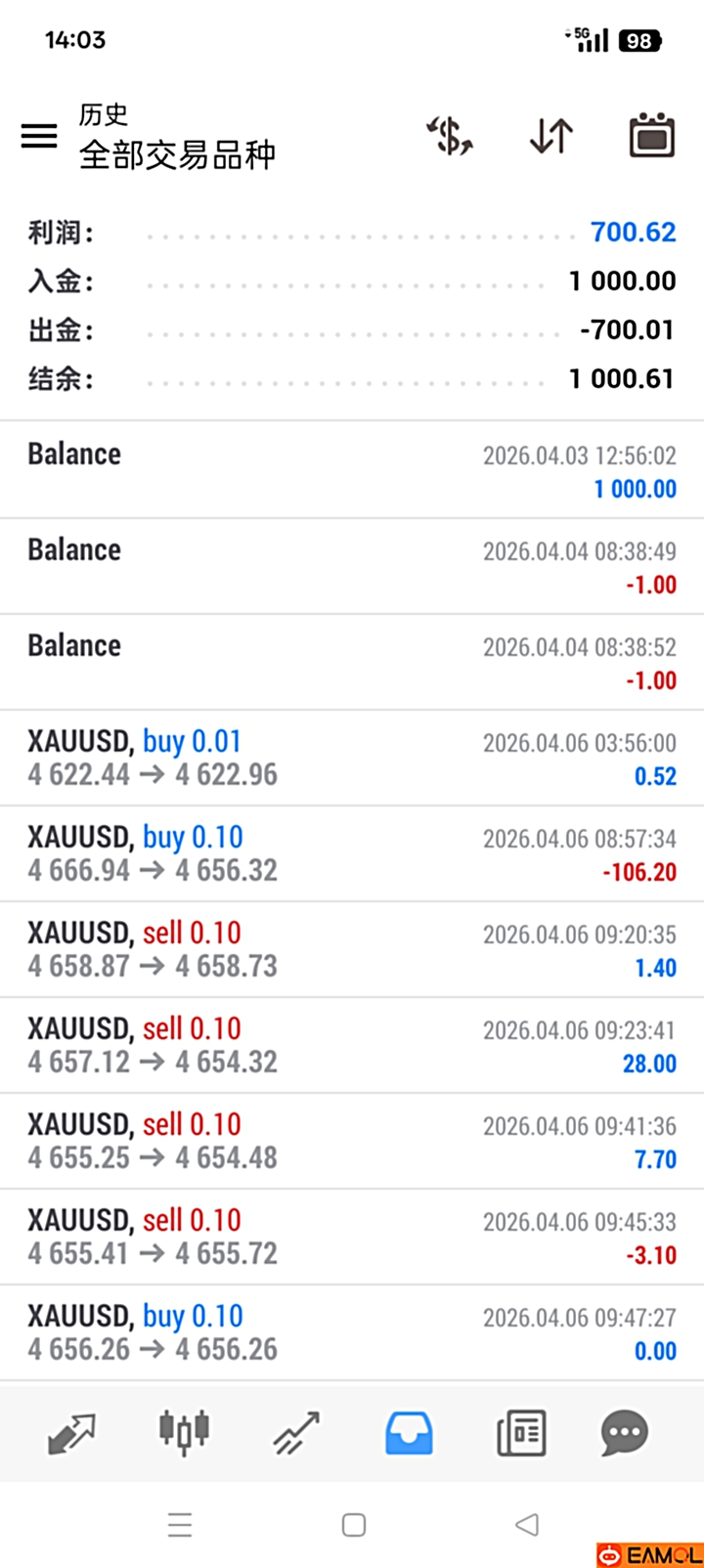Switch to the candlestick Chart tab

(184, 1433)
